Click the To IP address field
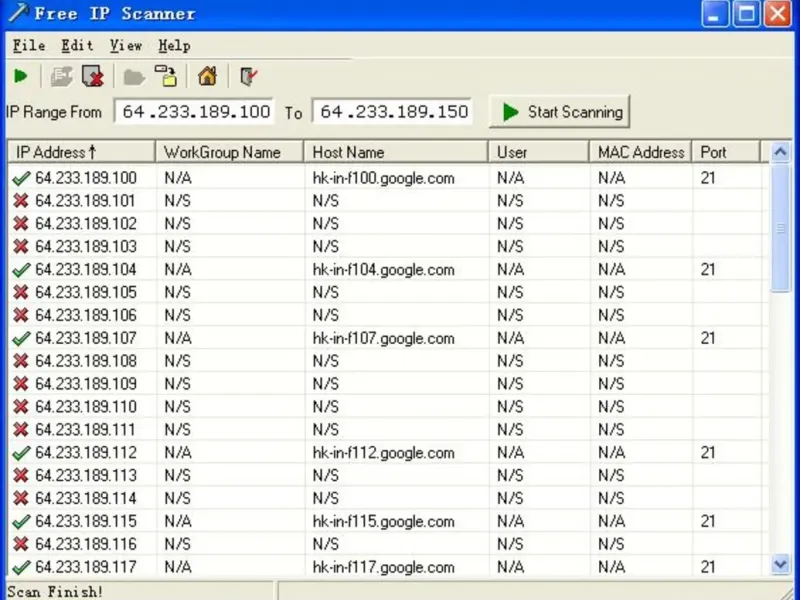 392,112
